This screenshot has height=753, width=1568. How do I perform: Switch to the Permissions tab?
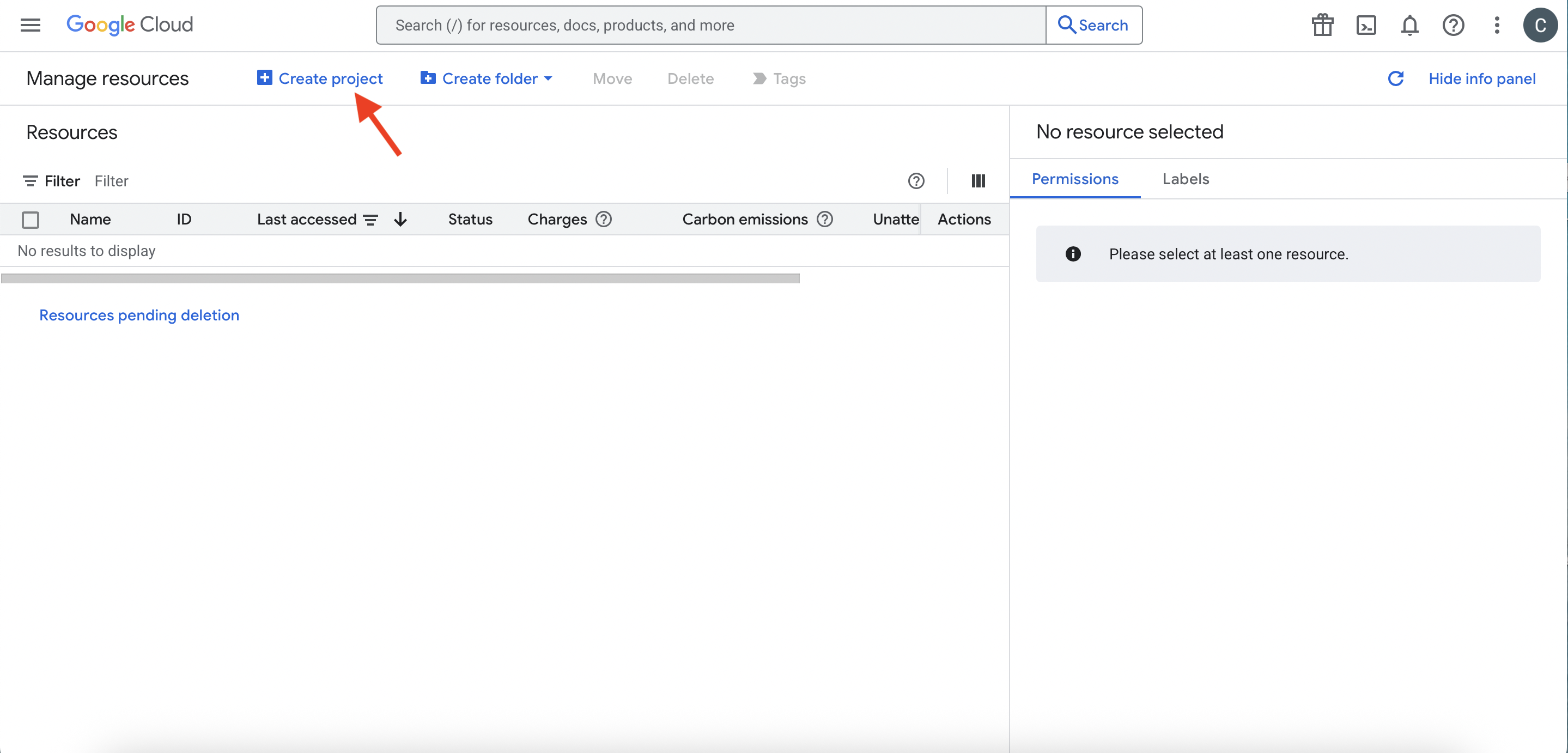click(x=1075, y=179)
